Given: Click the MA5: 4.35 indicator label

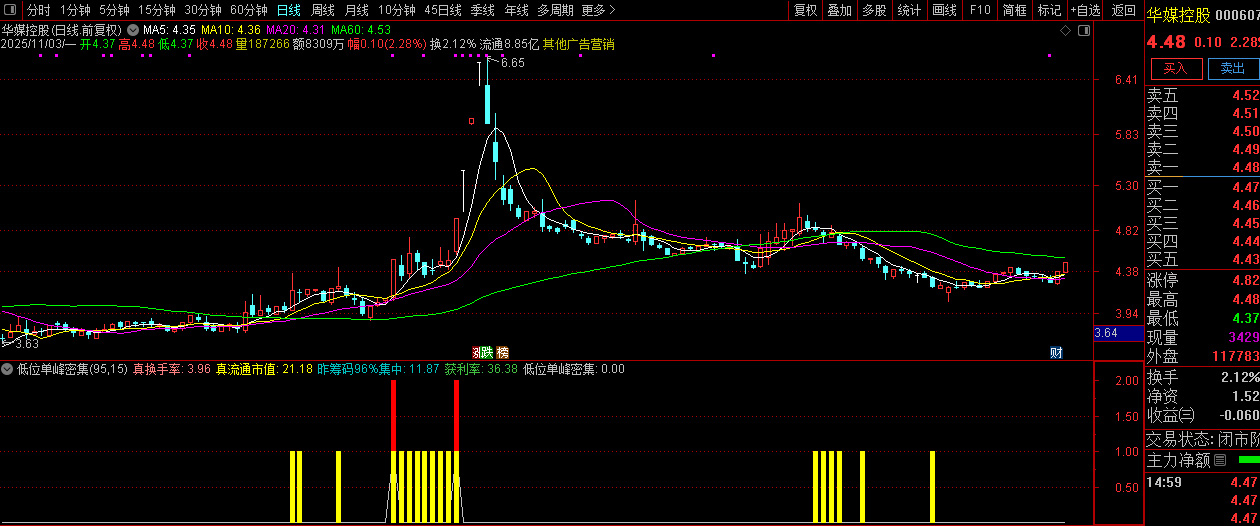Looking at the screenshot, I should (168, 30).
